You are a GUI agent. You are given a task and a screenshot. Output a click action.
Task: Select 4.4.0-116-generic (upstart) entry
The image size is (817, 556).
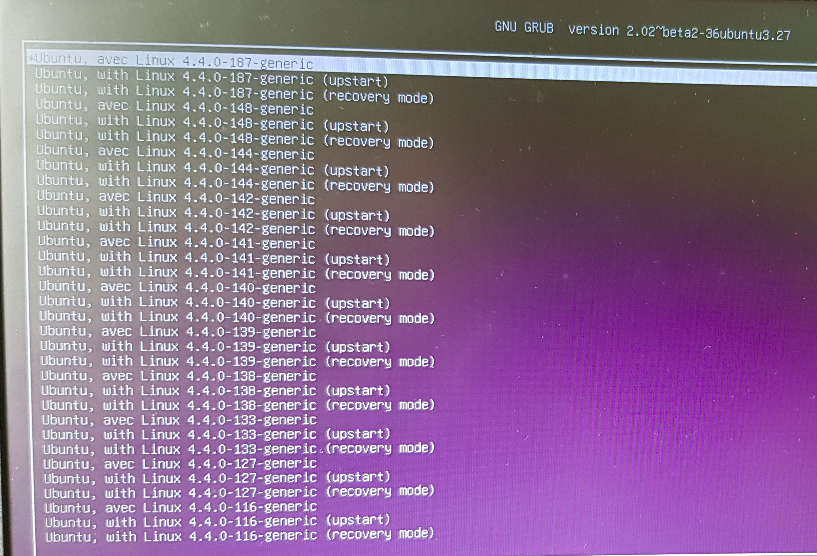pos(217,520)
